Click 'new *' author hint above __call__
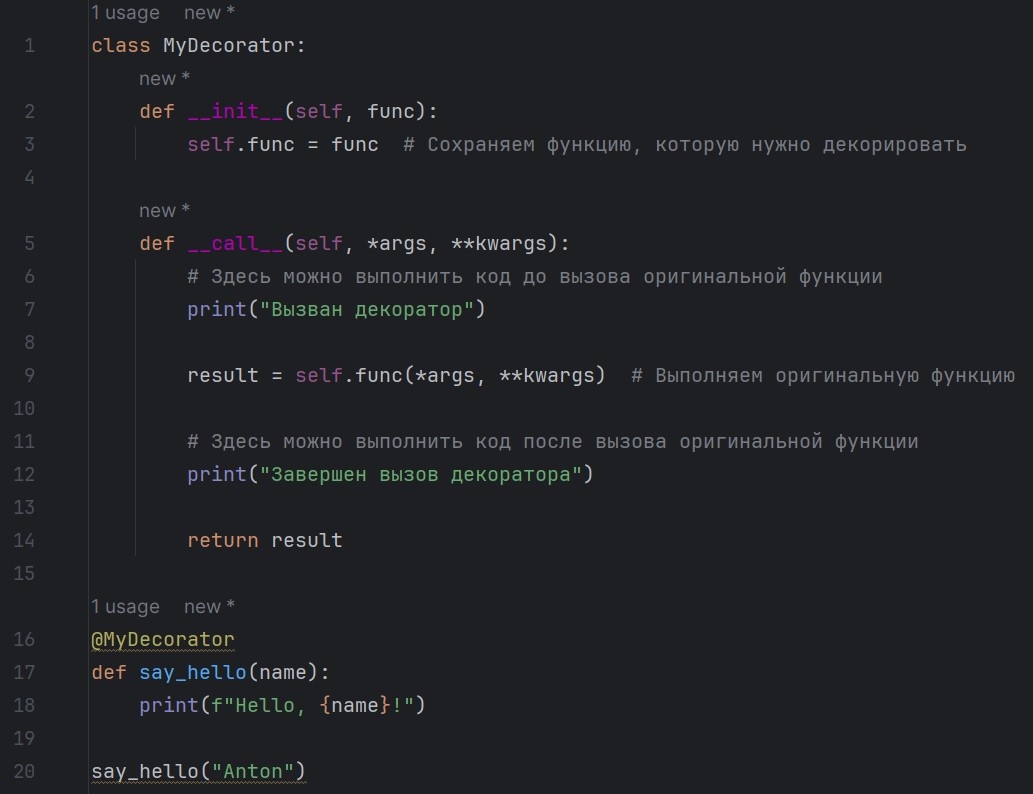Viewport: 1033px width, 794px height. pyautogui.click(x=164, y=210)
